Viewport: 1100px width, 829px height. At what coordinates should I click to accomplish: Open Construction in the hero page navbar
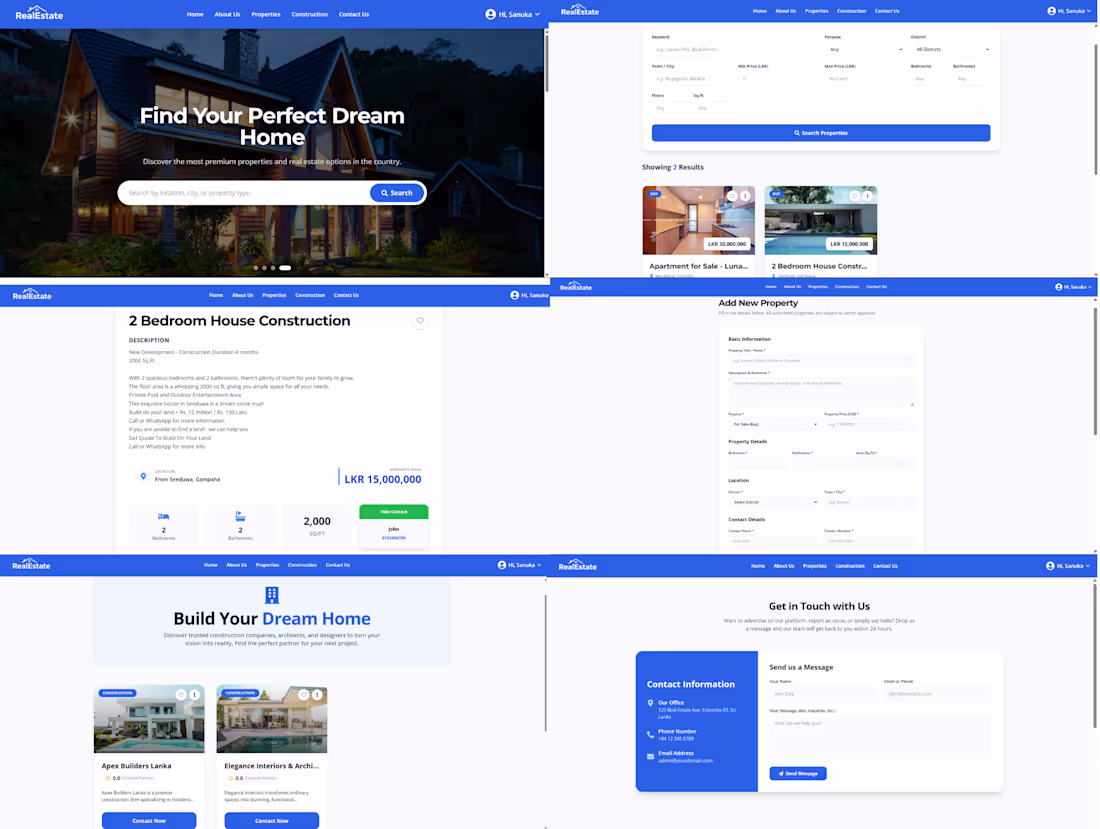pyautogui.click(x=309, y=14)
